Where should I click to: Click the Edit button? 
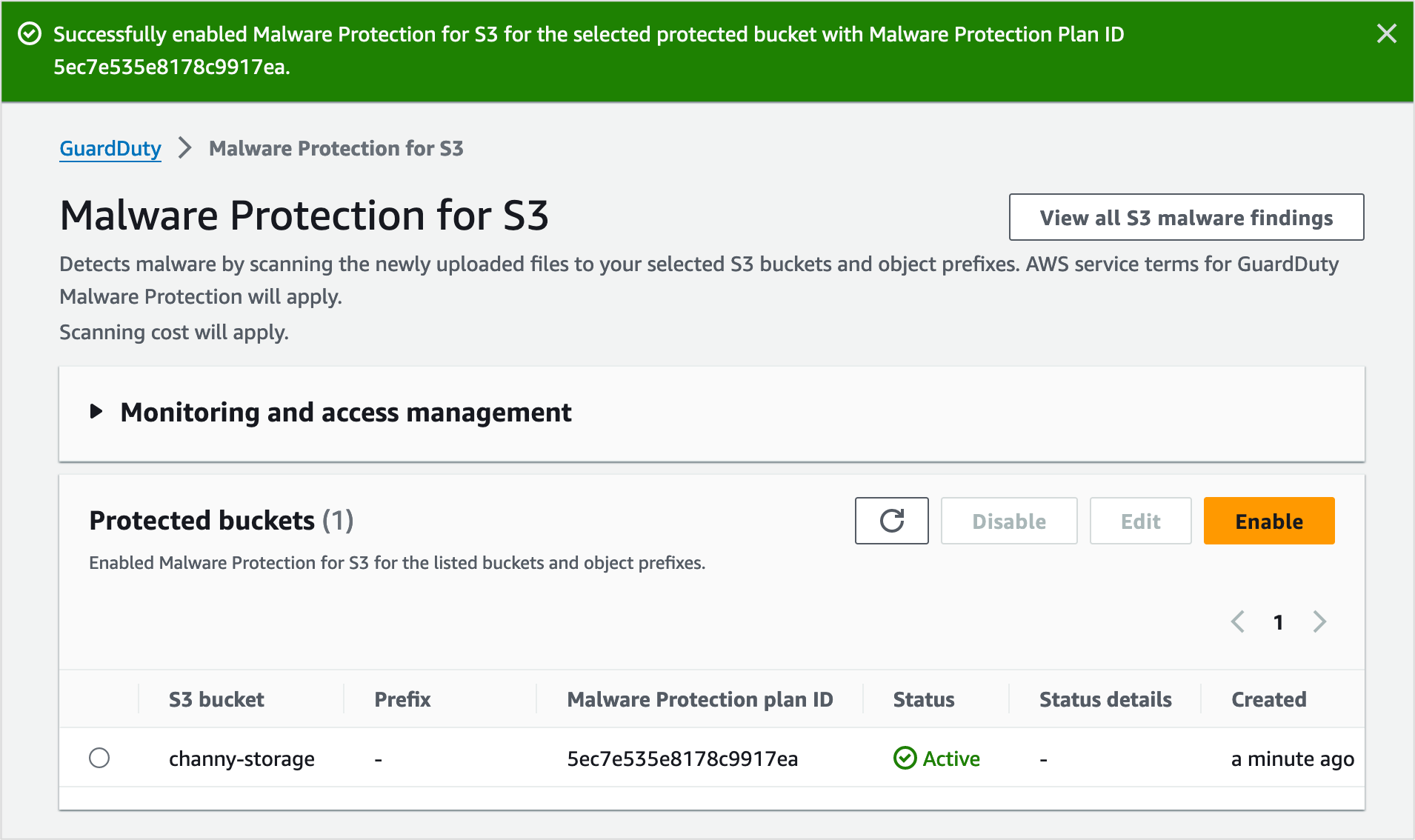pyautogui.click(x=1140, y=521)
